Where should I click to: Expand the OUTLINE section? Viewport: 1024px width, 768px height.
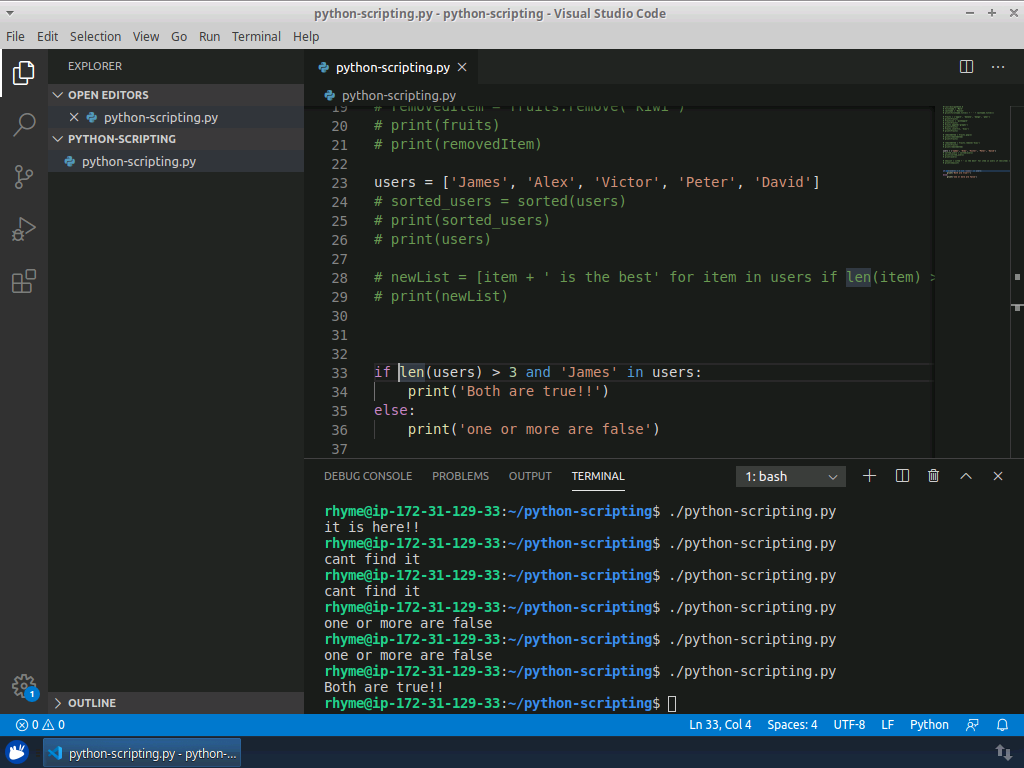(x=92, y=703)
